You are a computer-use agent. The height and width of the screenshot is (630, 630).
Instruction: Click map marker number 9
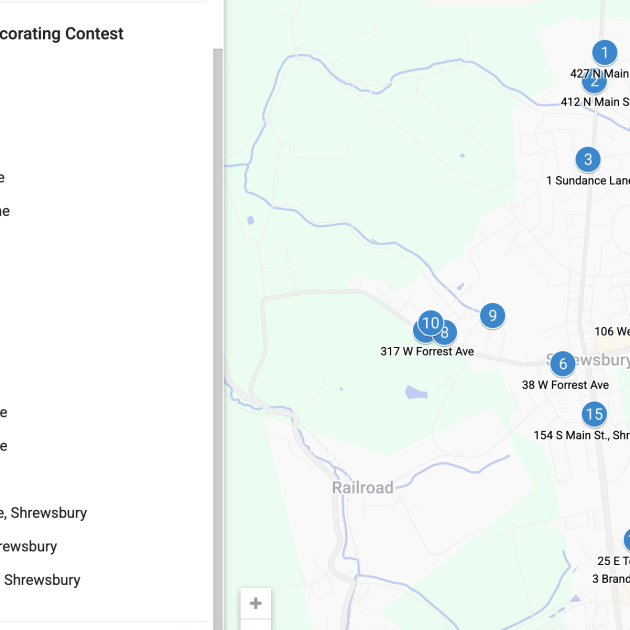pos(492,316)
